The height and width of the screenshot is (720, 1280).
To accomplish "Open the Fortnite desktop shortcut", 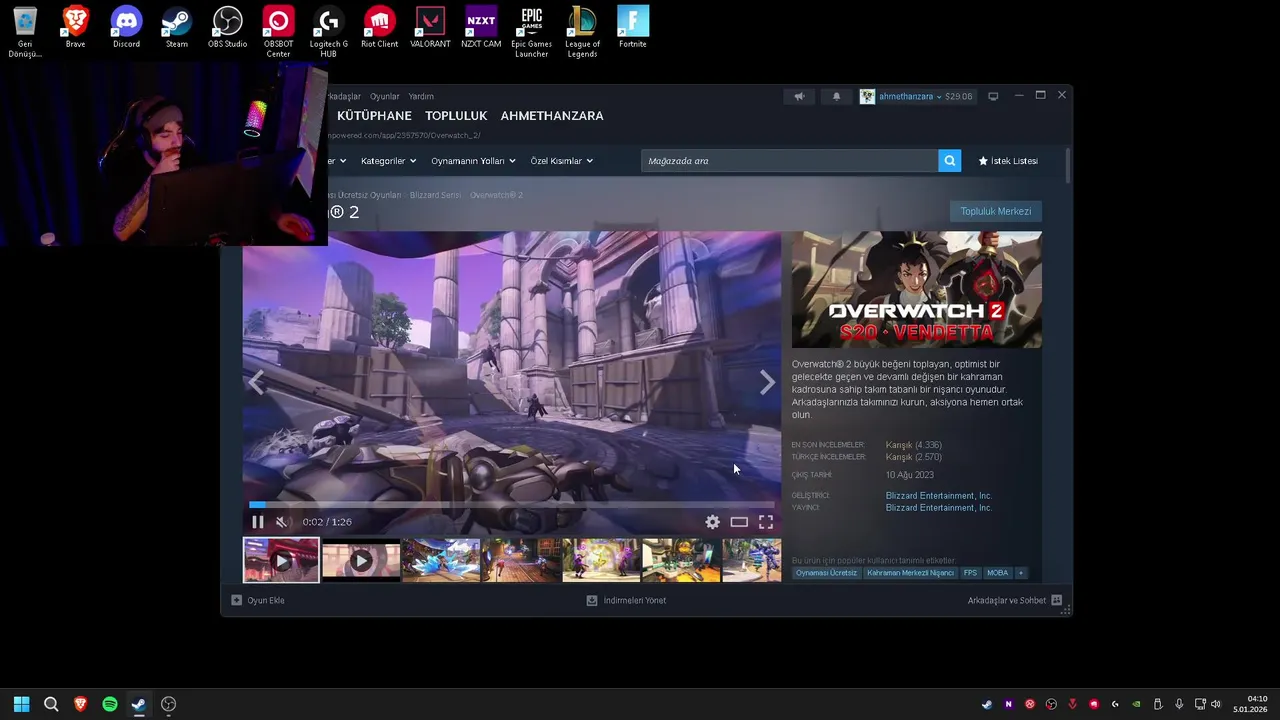I will [632, 27].
